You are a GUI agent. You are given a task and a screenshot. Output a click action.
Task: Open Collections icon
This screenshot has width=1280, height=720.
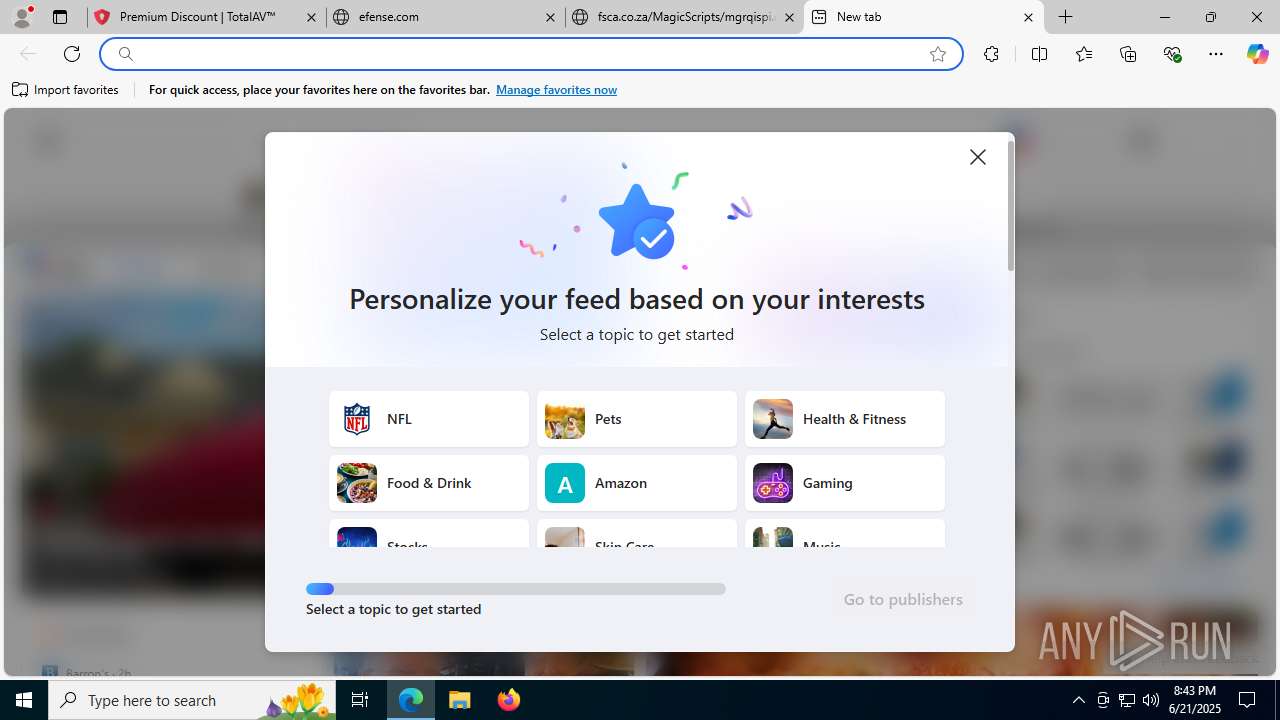click(x=1128, y=54)
